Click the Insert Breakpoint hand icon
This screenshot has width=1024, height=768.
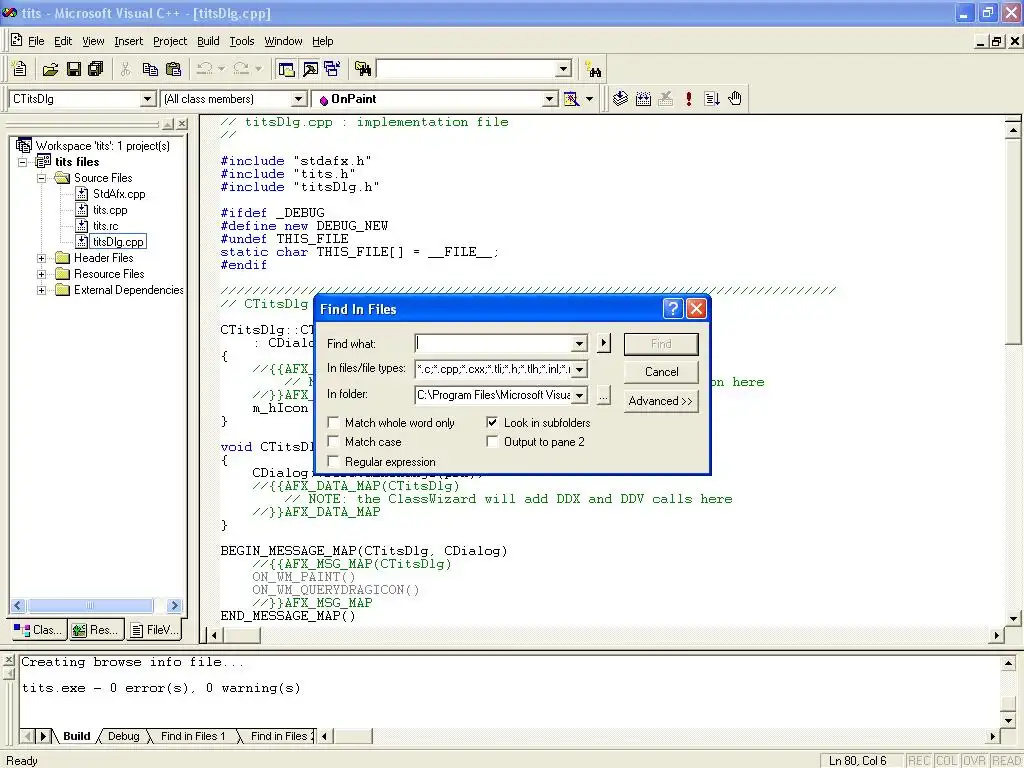735,99
